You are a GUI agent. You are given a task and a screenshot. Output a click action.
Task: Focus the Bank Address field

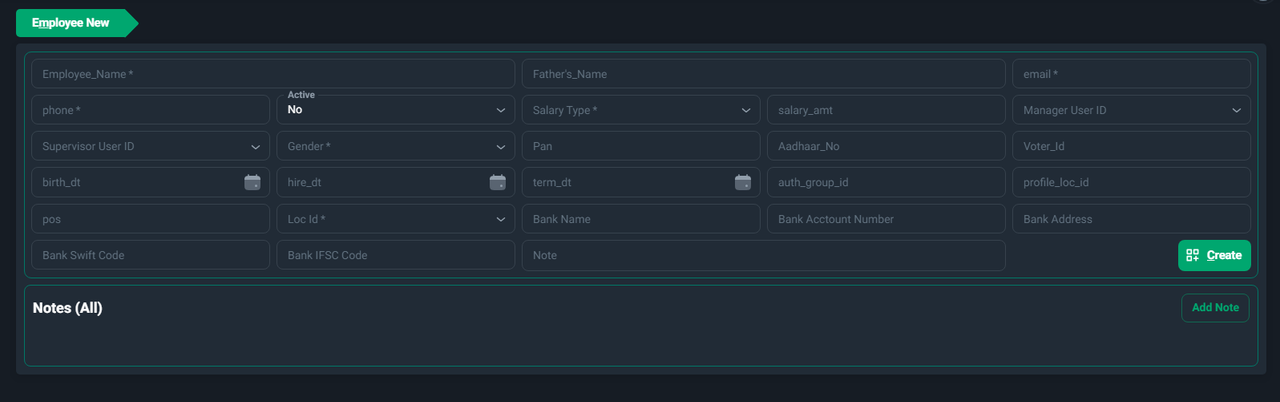coord(1131,219)
